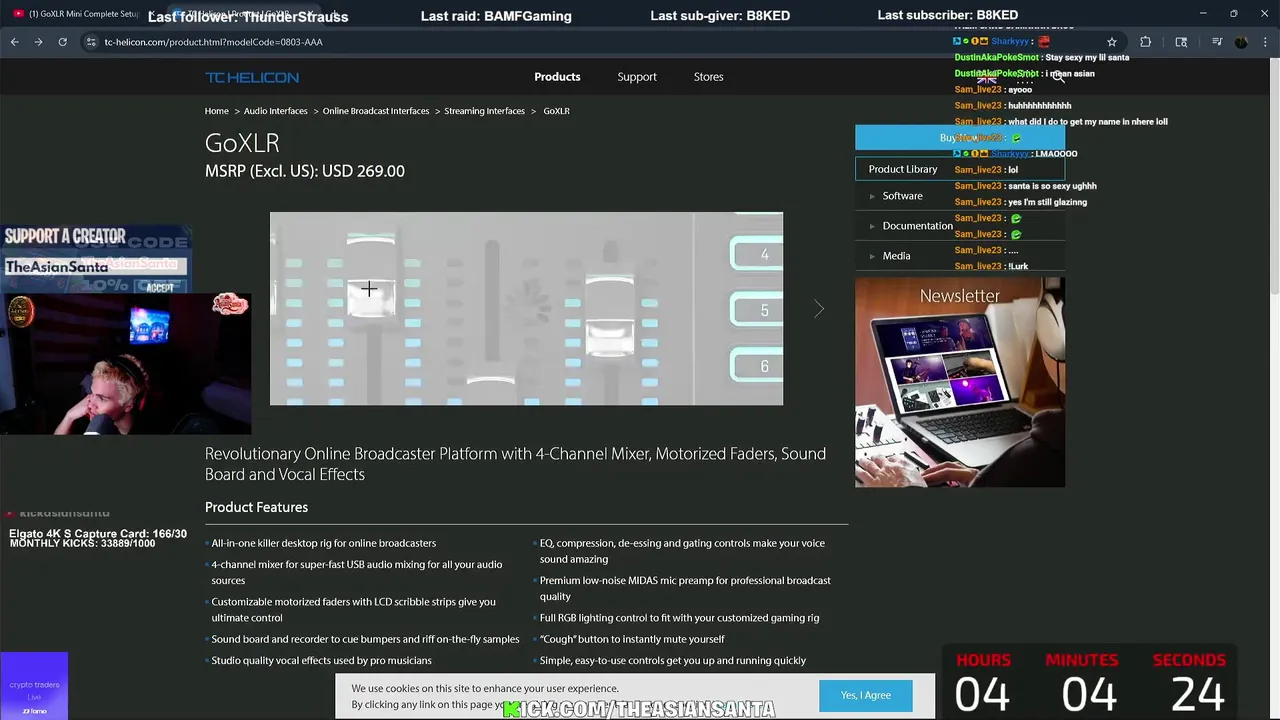The width and height of the screenshot is (1280, 720).
Task: Click the Sound board and recorder feature
Action: tap(365, 639)
